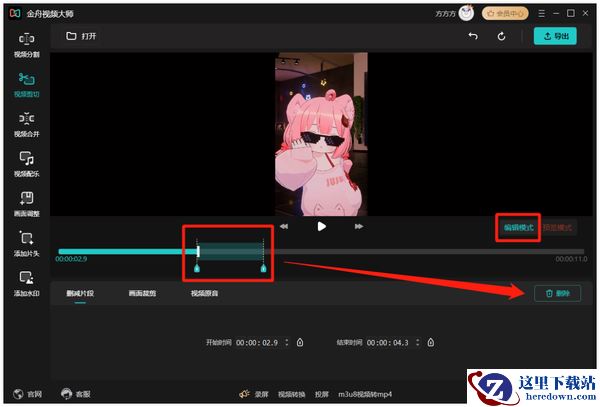Click the video preview thumbnail of the pink-haired character
The height and width of the screenshot is (407, 600).
[x=321, y=134]
